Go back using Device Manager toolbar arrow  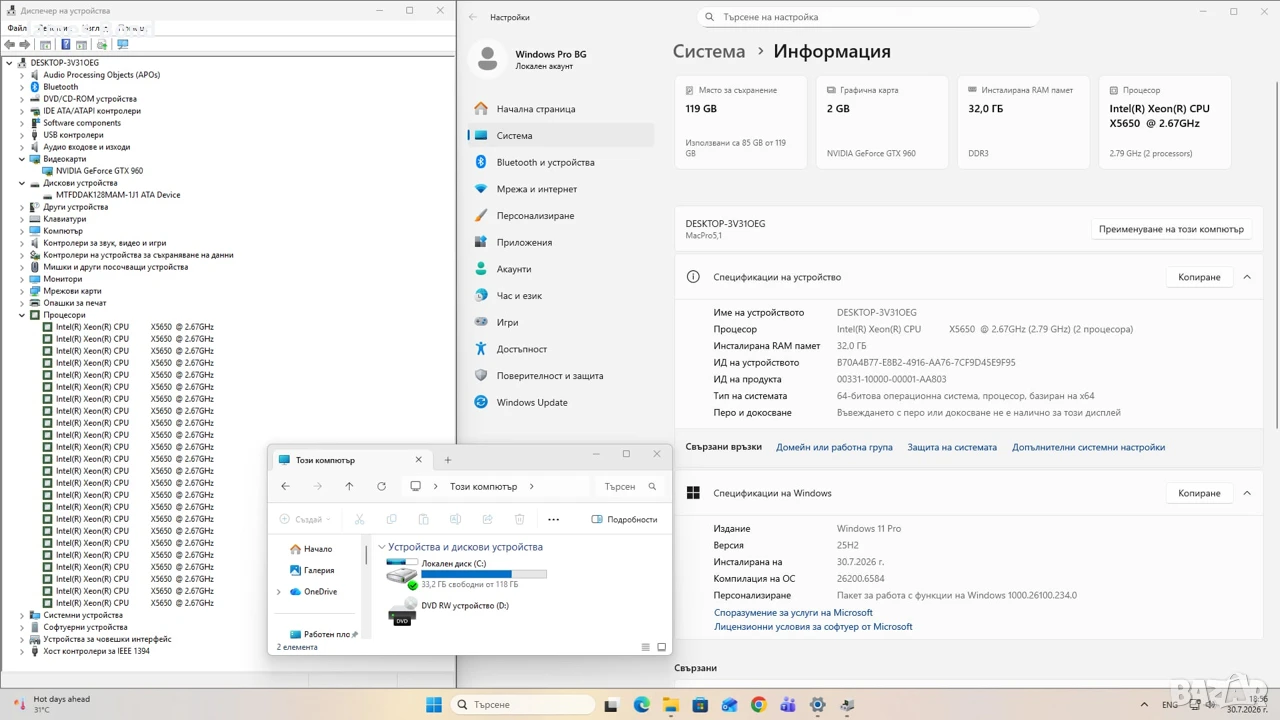(10, 44)
